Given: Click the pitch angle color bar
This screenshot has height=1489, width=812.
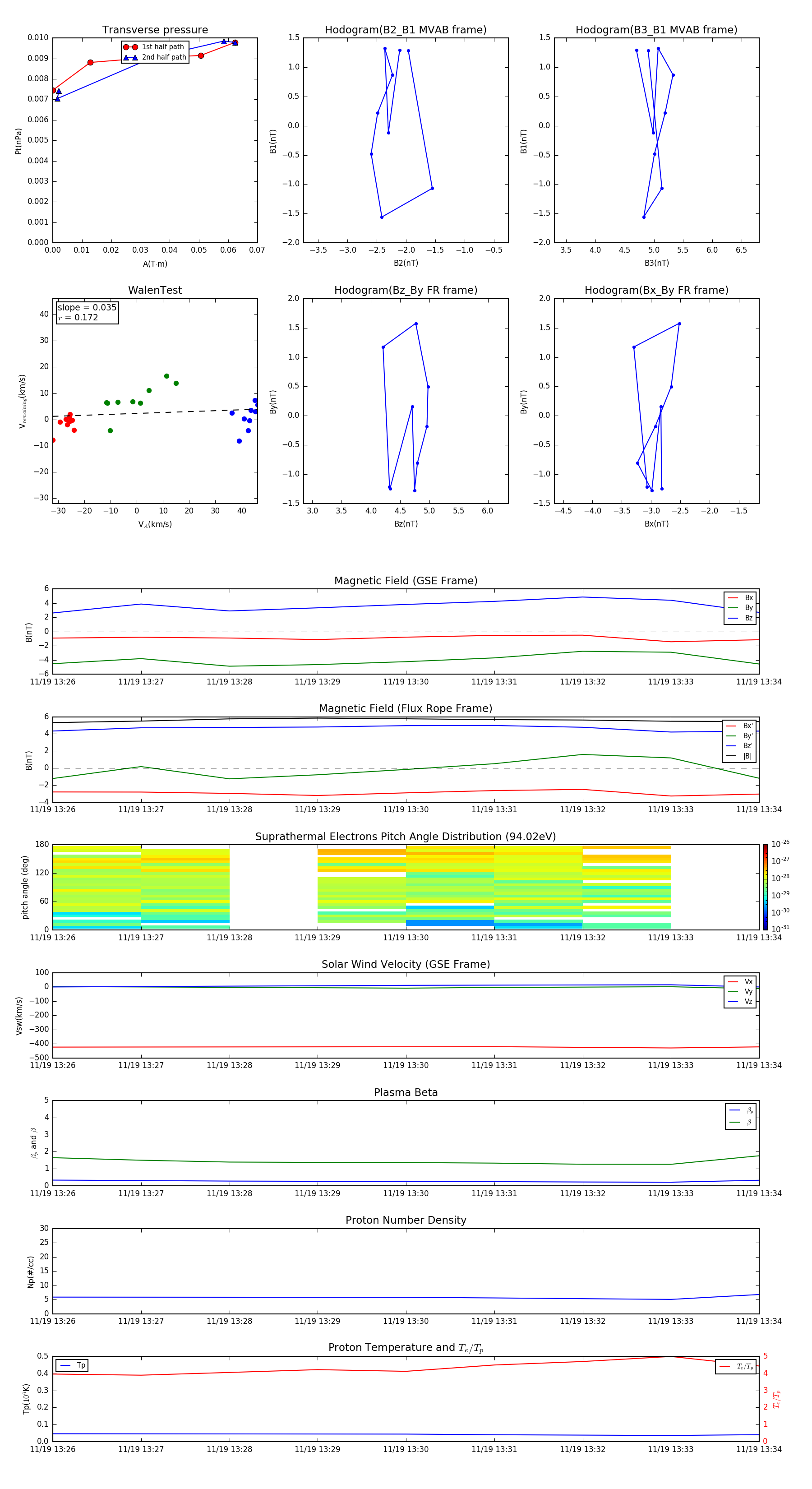Looking at the screenshot, I should [765, 887].
